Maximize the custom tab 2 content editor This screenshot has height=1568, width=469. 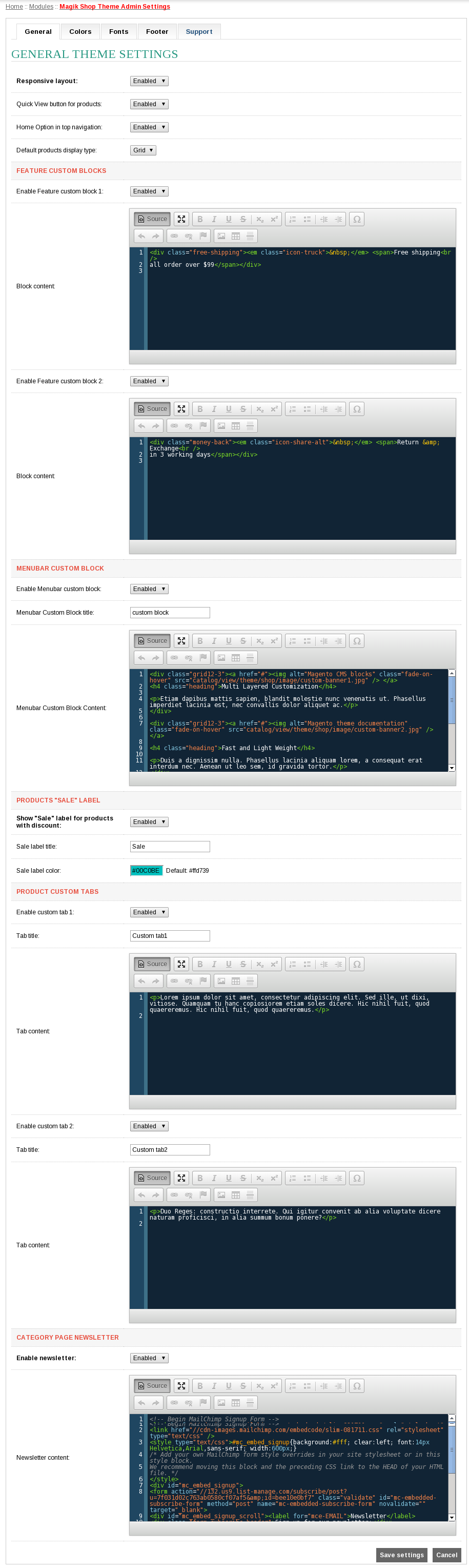click(181, 1179)
